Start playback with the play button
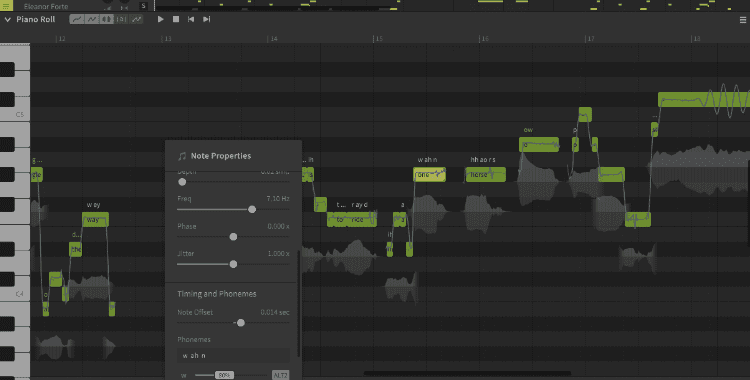The height and width of the screenshot is (380, 750). coord(161,19)
